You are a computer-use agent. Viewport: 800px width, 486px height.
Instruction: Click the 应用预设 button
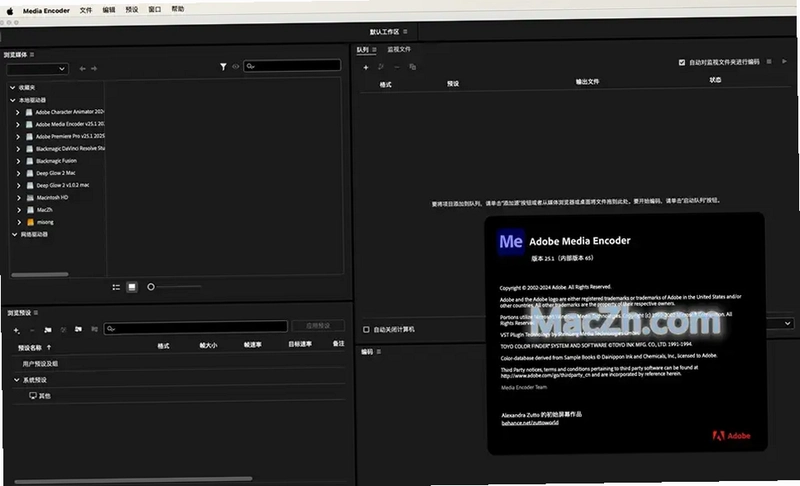coord(318,325)
